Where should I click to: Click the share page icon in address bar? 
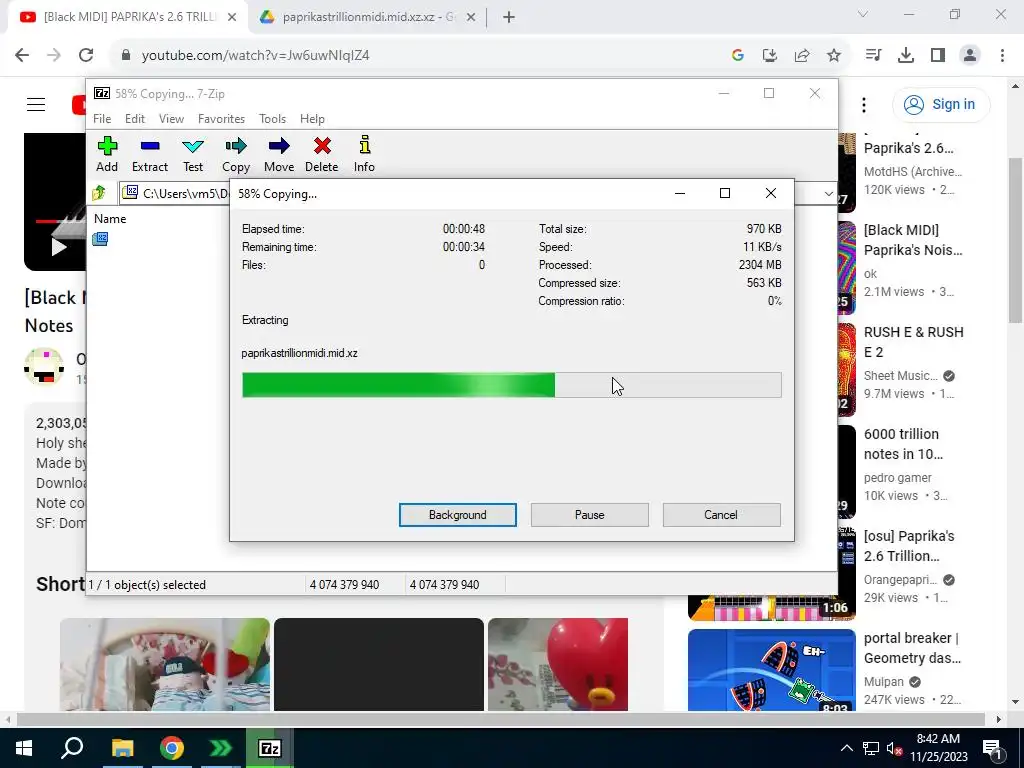[802, 56]
